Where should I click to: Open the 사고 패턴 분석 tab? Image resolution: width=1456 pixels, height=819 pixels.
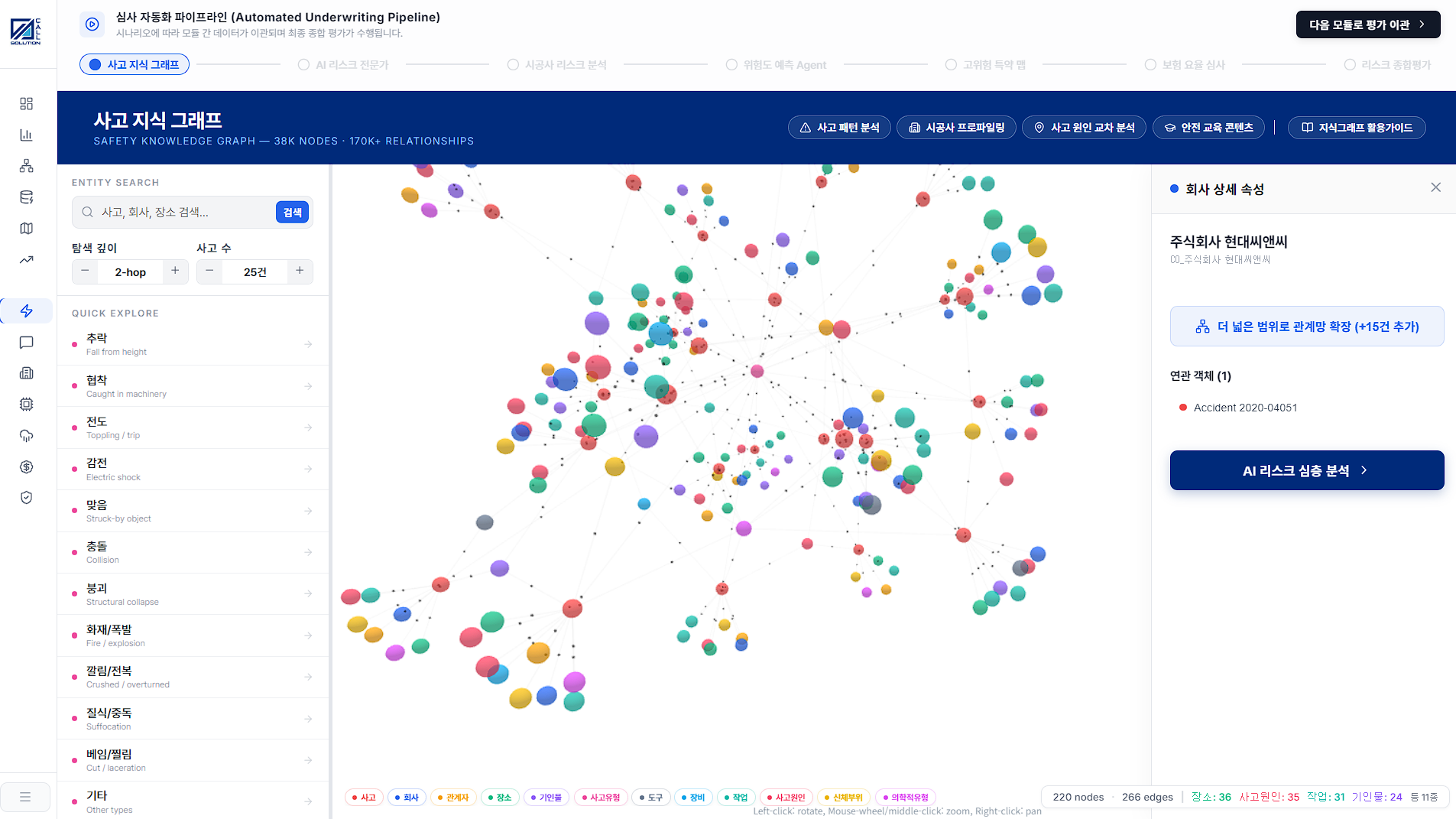[839, 128]
